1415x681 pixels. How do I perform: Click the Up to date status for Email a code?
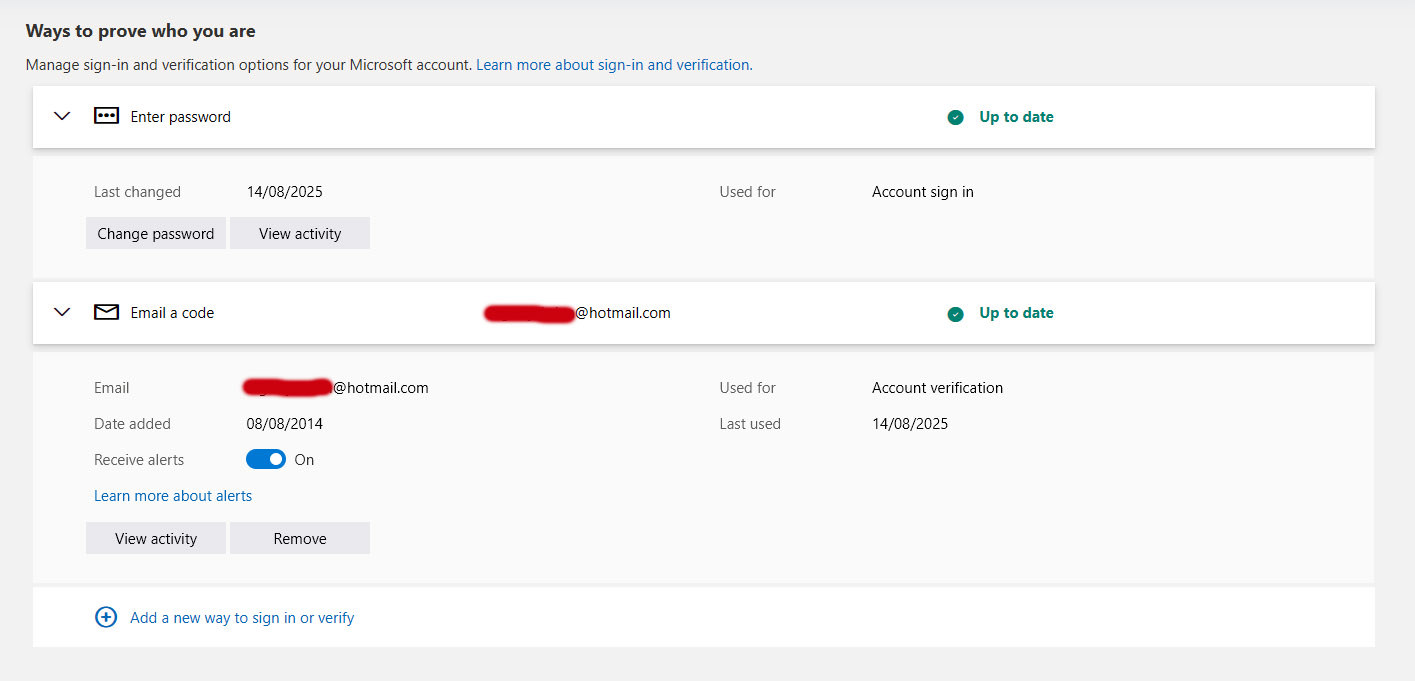1015,313
